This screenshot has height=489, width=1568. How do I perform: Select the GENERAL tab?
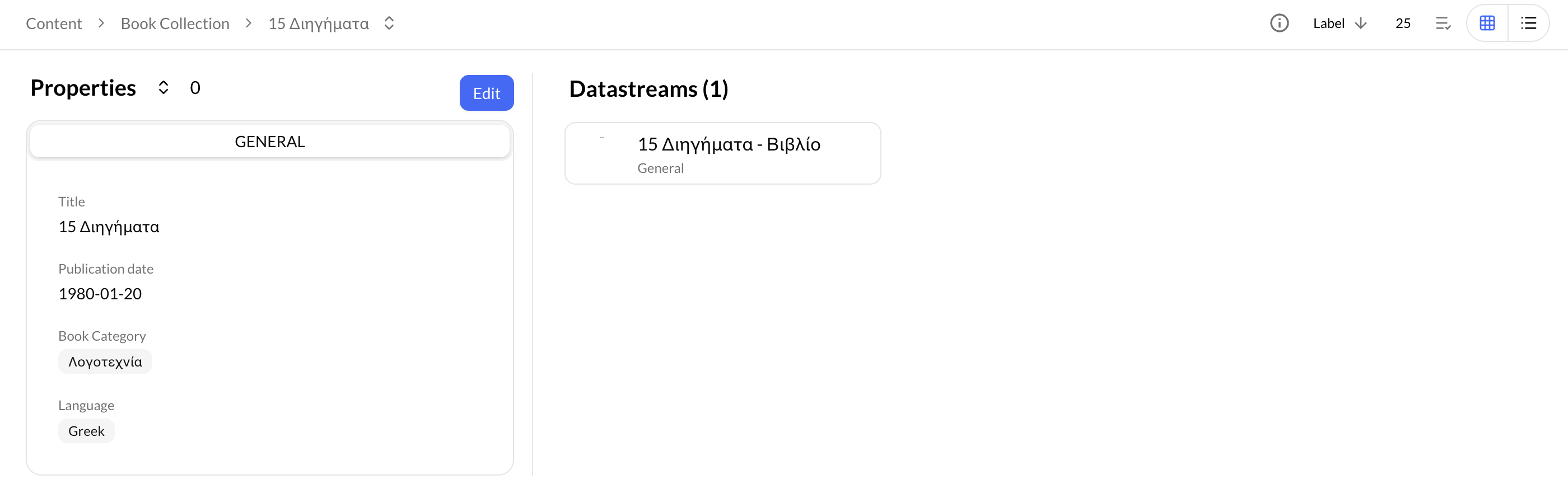point(270,140)
